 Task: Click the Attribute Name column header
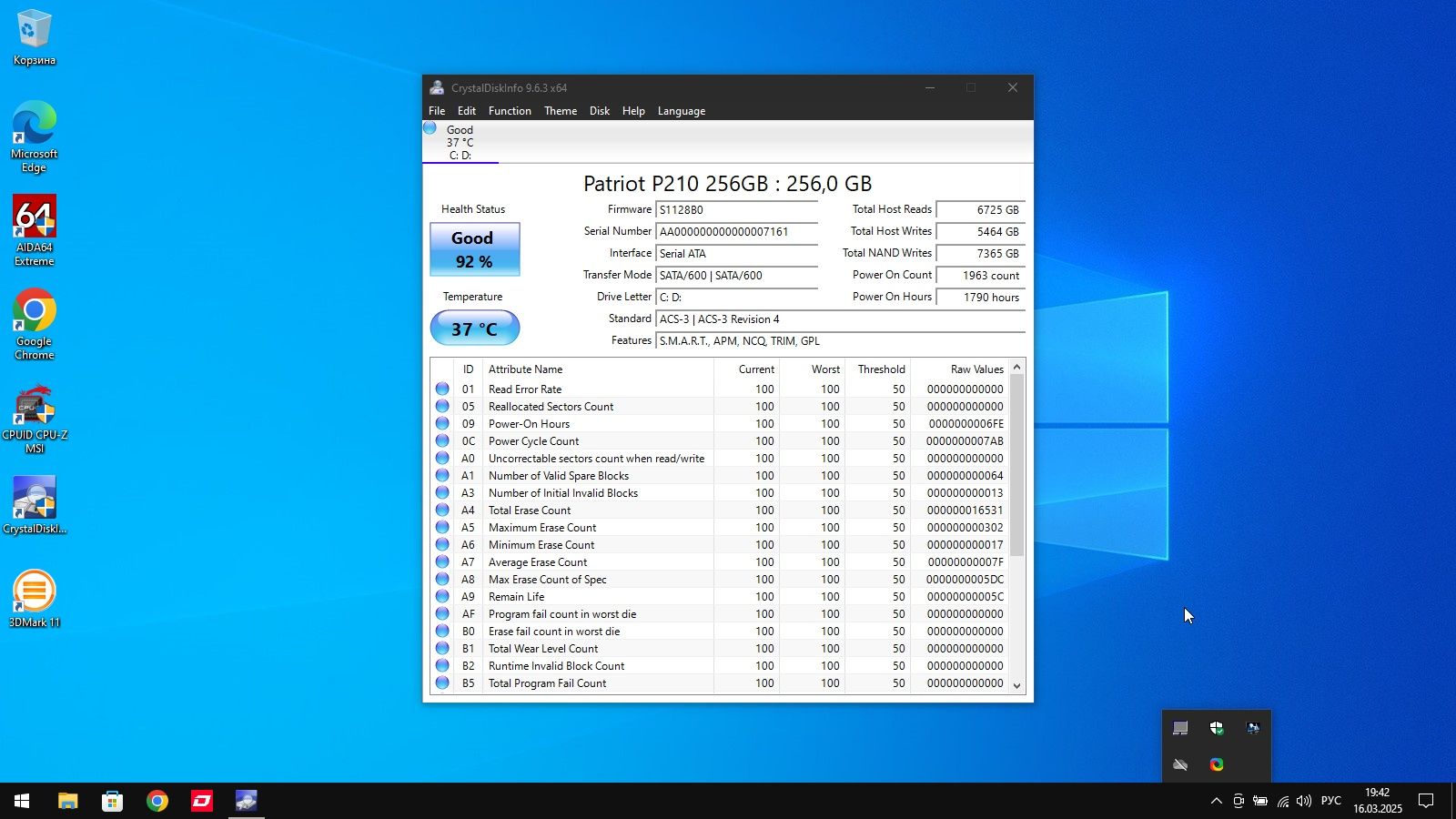point(598,369)
